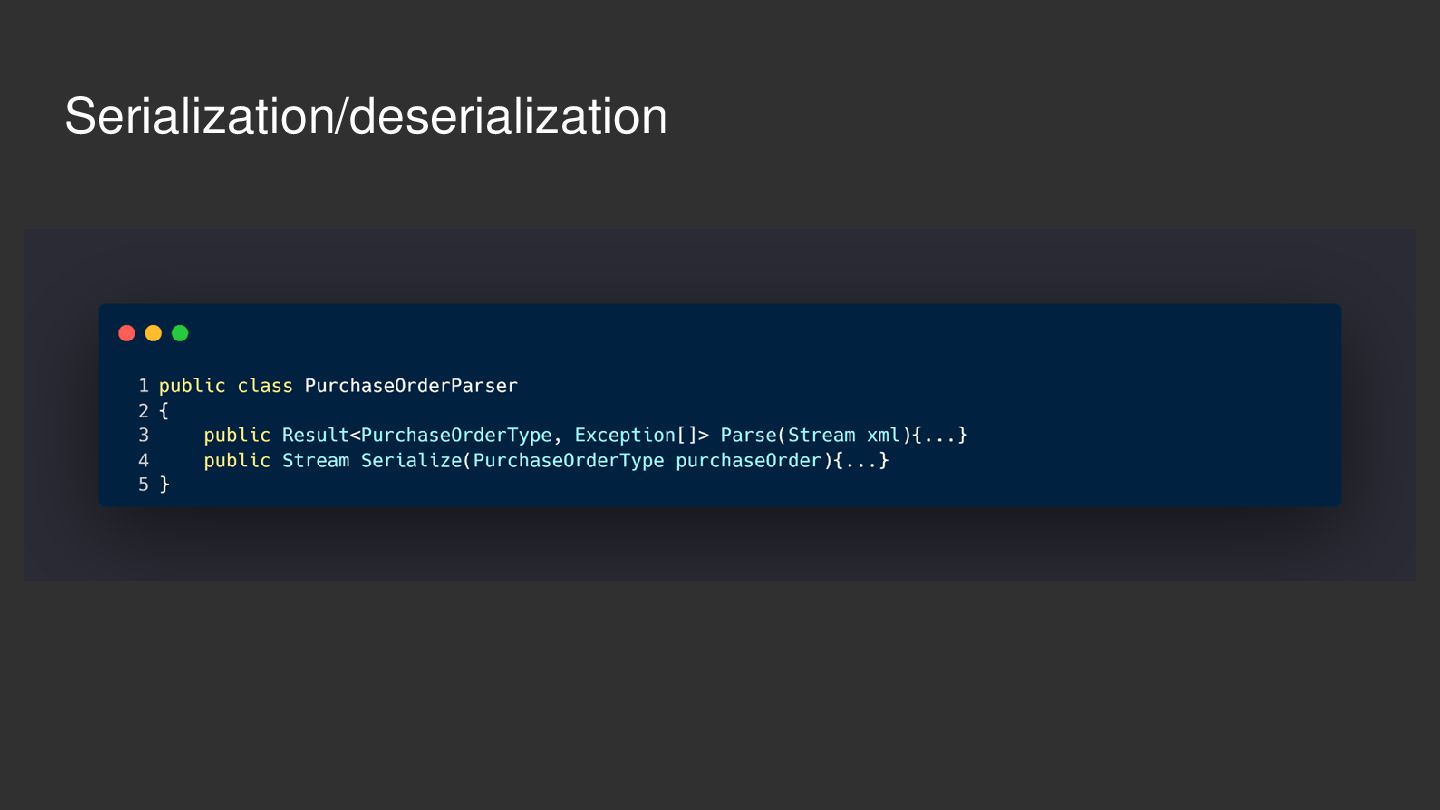Click line number 4 in the gutter
Screen dimensions: 1440x810
tap(143, 460)
